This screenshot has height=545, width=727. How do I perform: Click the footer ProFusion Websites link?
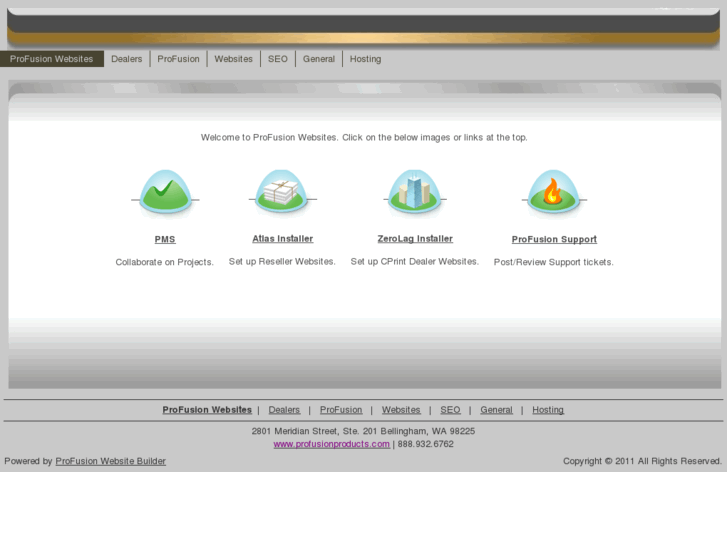[x=207, y=410]
